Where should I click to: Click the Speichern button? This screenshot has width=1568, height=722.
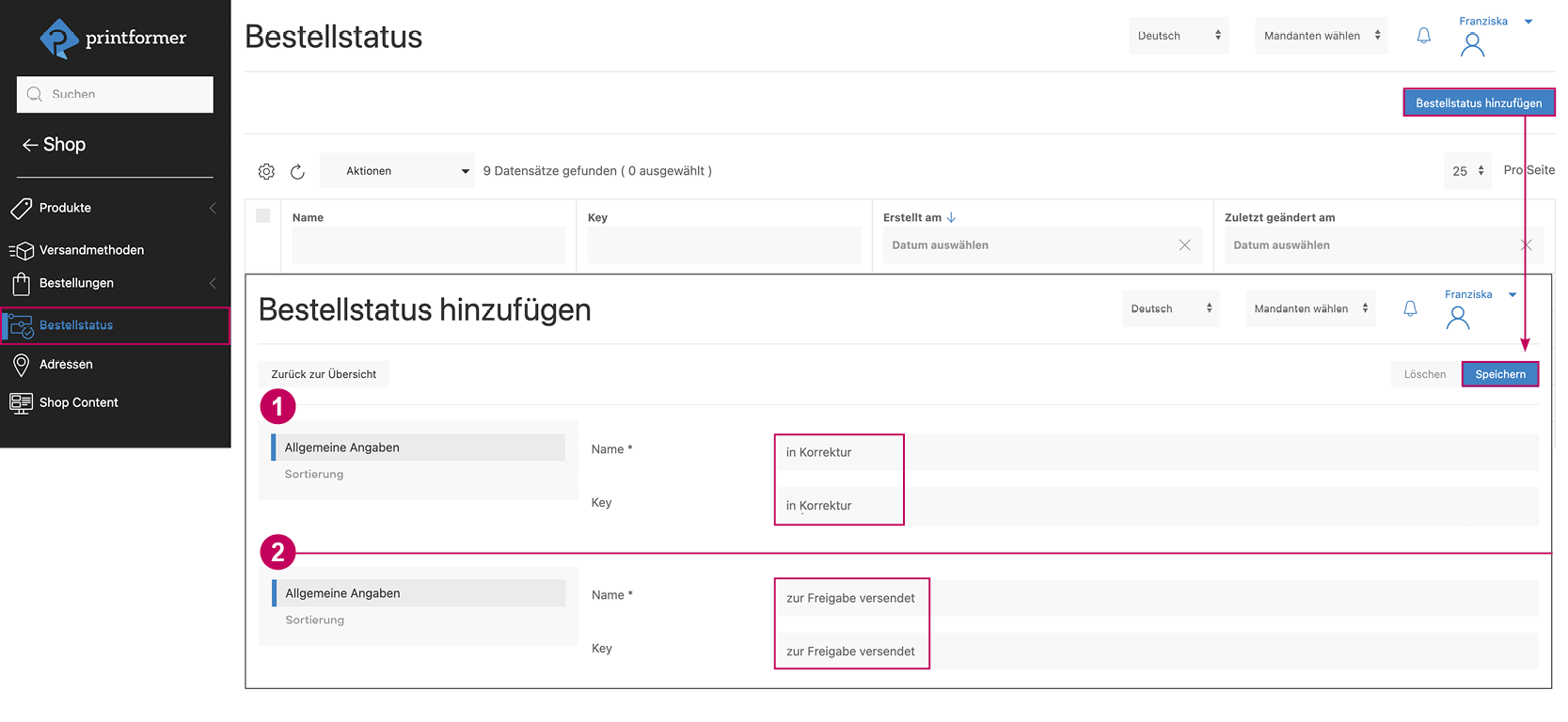[1499, 374]
